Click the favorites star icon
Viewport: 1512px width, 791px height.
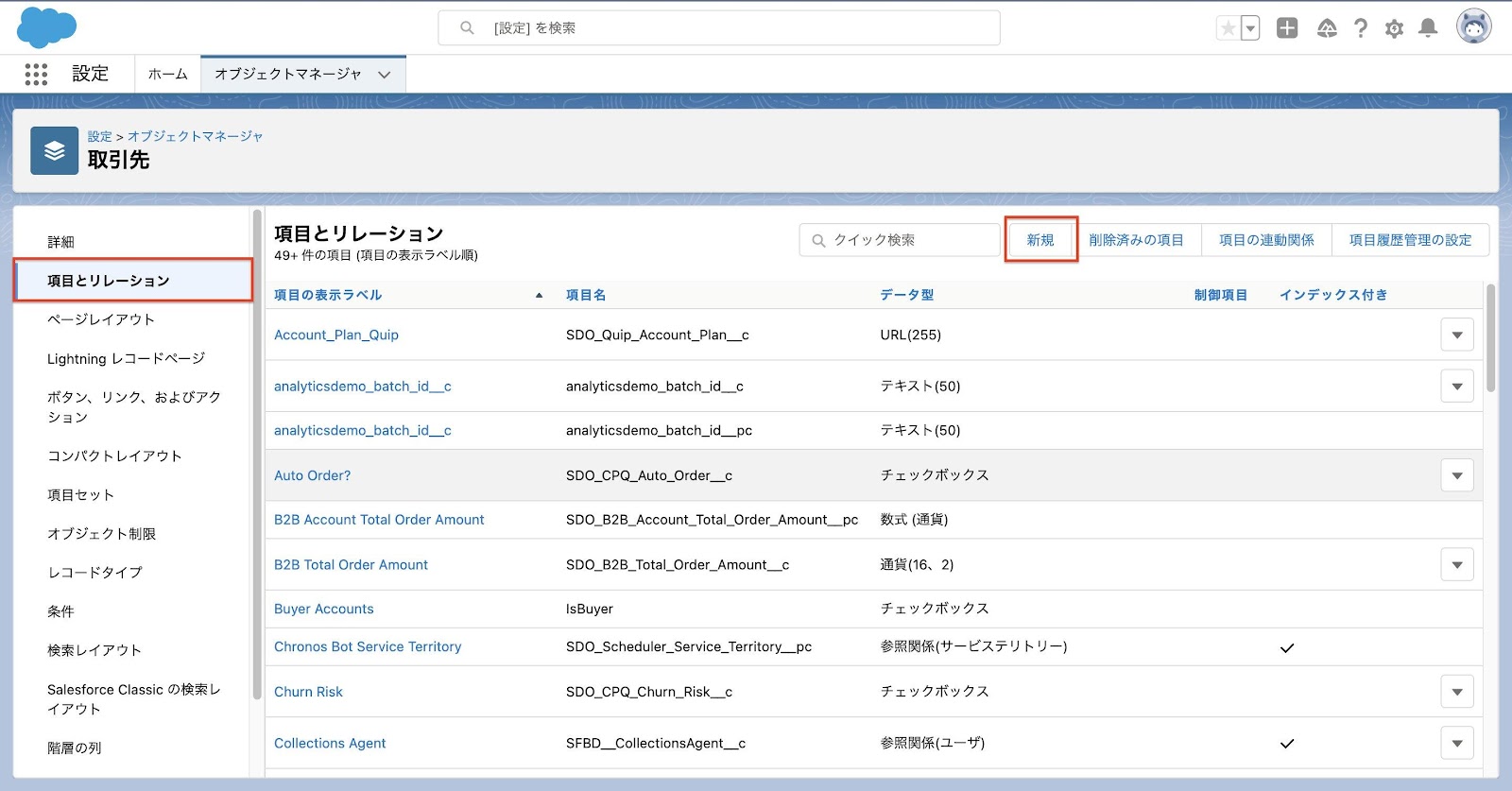click(1228, 28)
